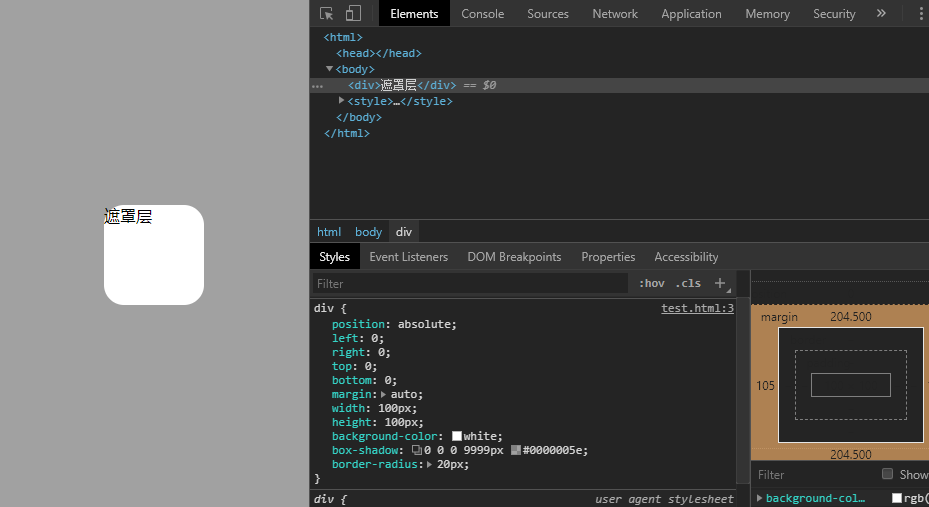Open the DevTools kebab menu

[x=921, y=13]
